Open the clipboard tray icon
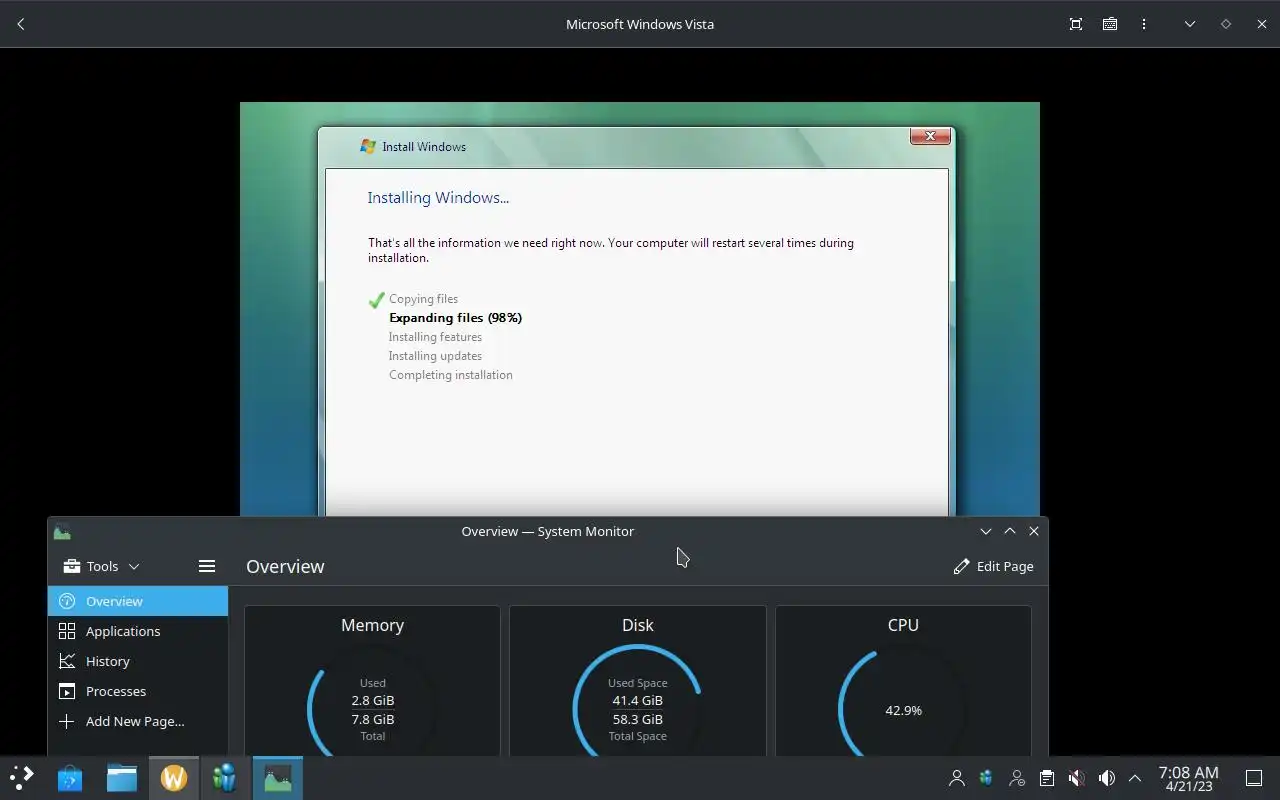 tap(1047, 778)
